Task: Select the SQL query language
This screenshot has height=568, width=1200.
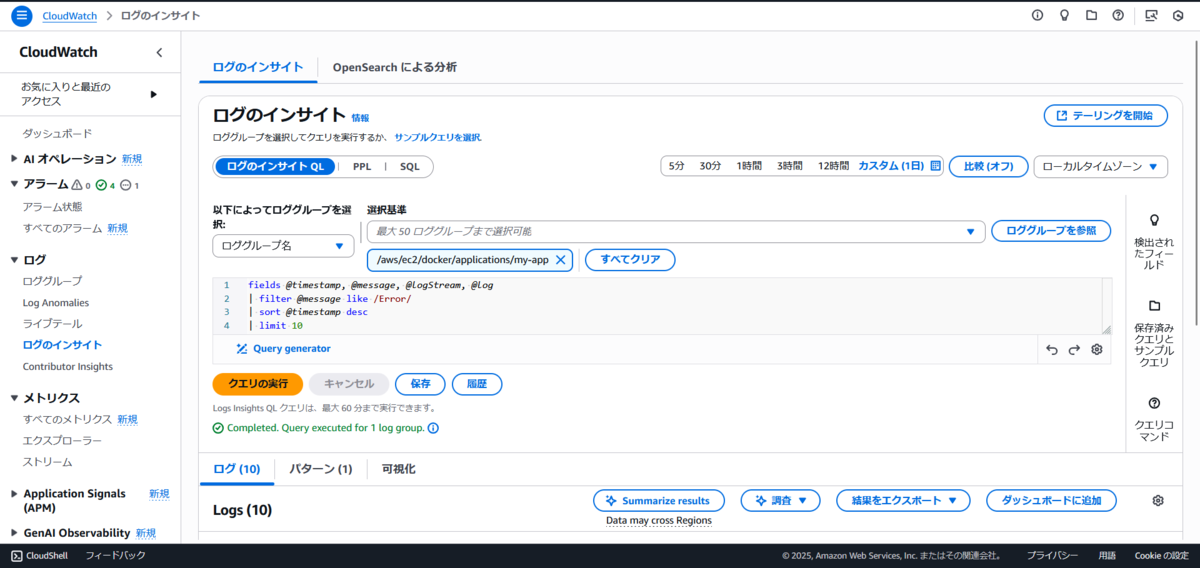Action: (x=410, y=167)
